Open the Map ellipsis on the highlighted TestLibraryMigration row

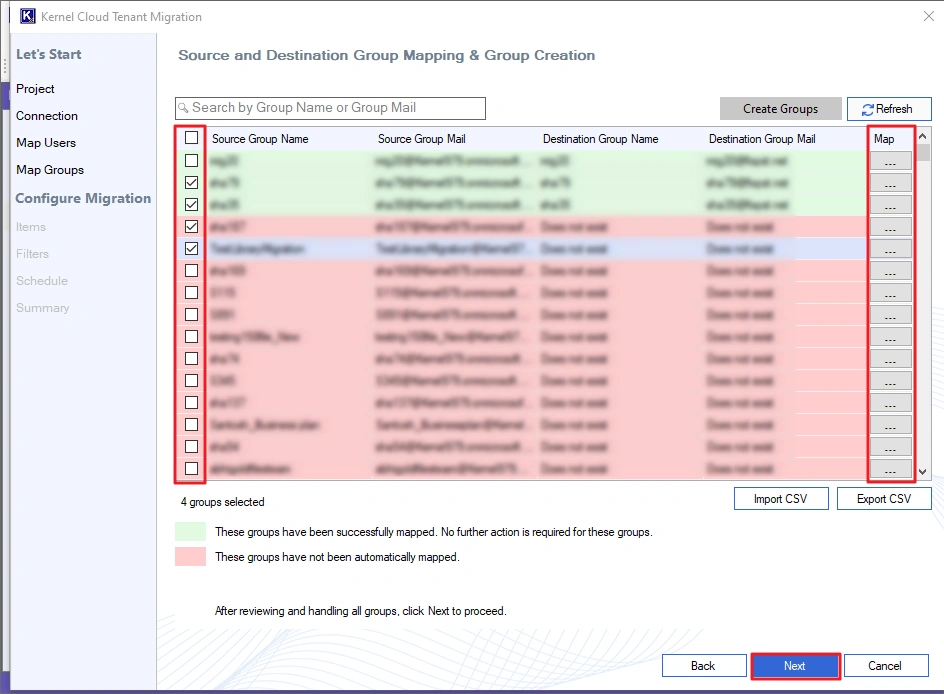pyautogui.click(x=890, y=249)
